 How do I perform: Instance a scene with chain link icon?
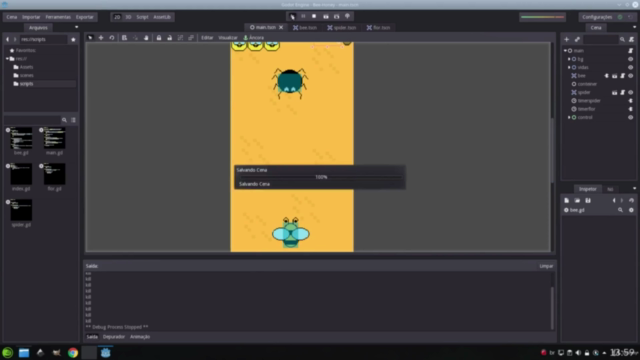(577, 39)
